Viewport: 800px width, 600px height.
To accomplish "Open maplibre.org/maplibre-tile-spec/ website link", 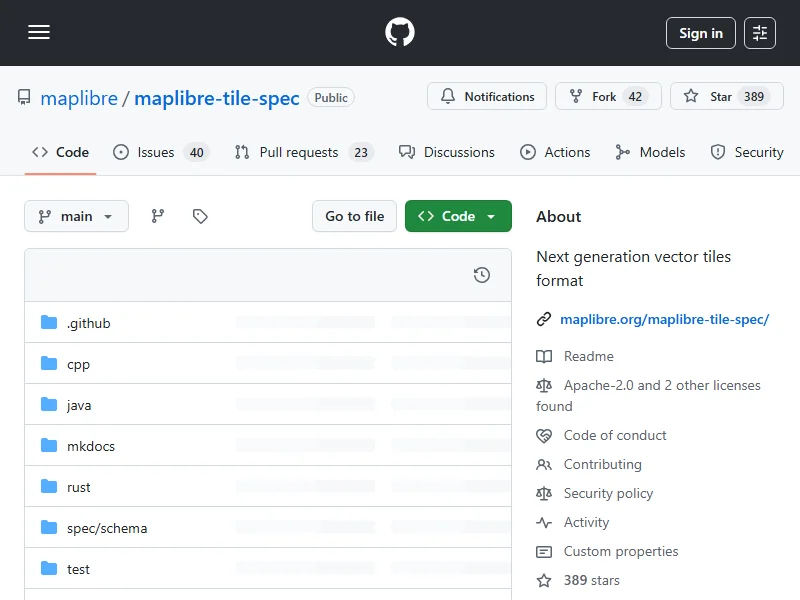I will point(664,319).
